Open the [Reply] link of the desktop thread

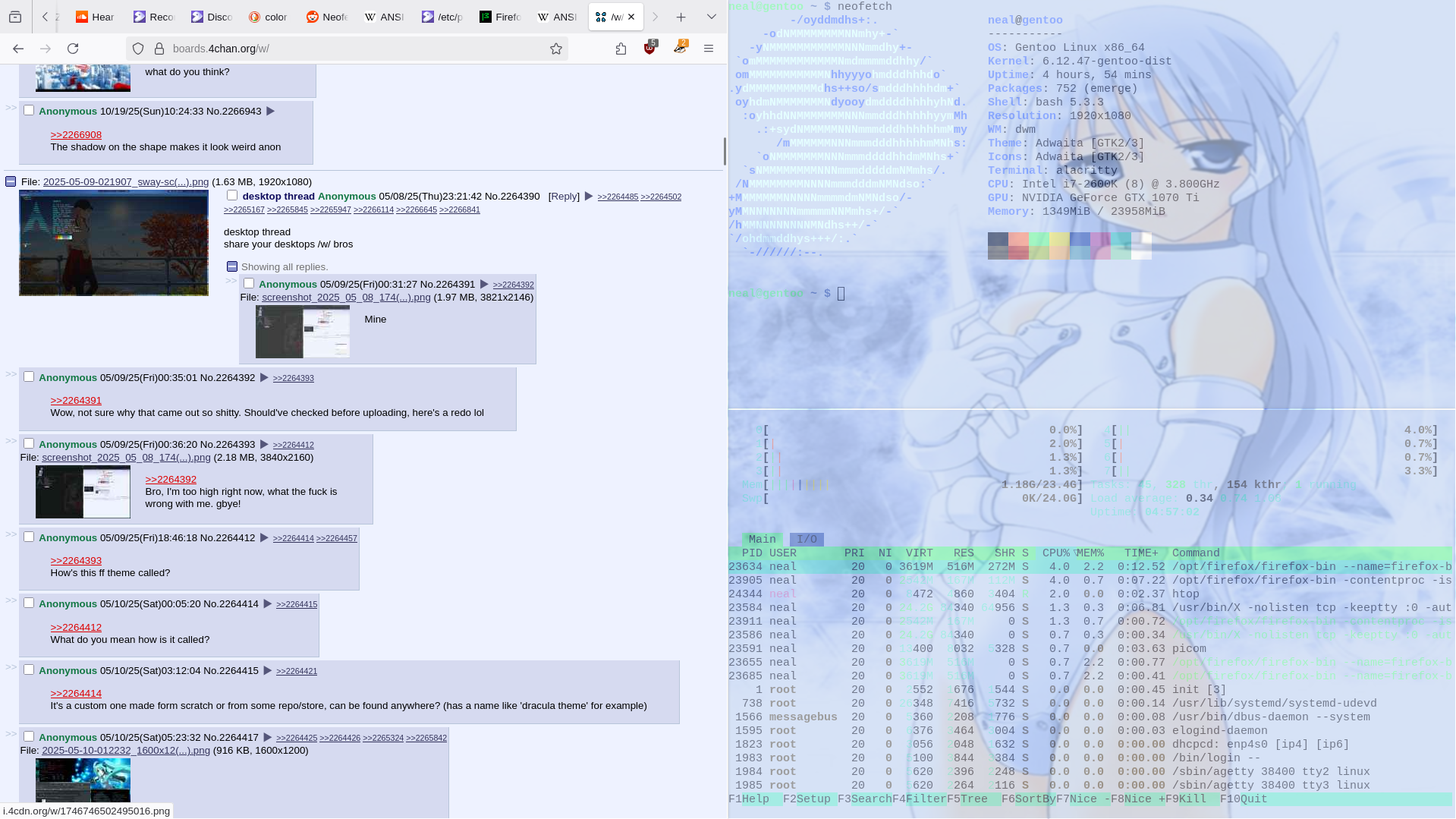pos(564,197)
